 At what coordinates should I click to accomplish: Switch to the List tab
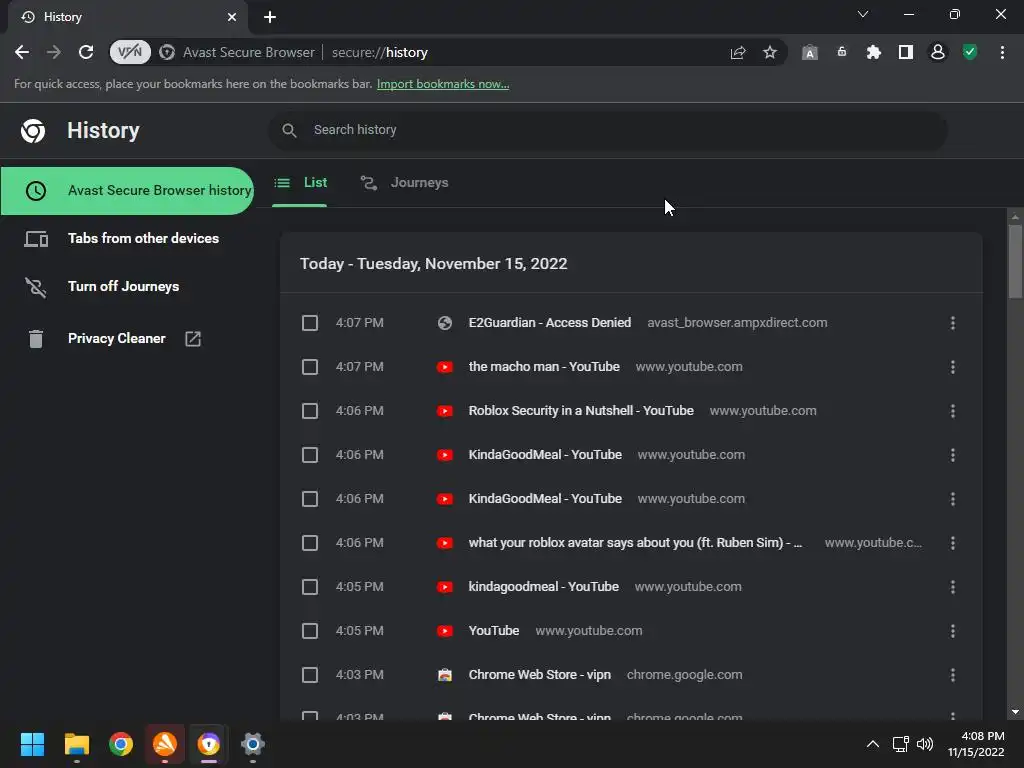[300, 183]
